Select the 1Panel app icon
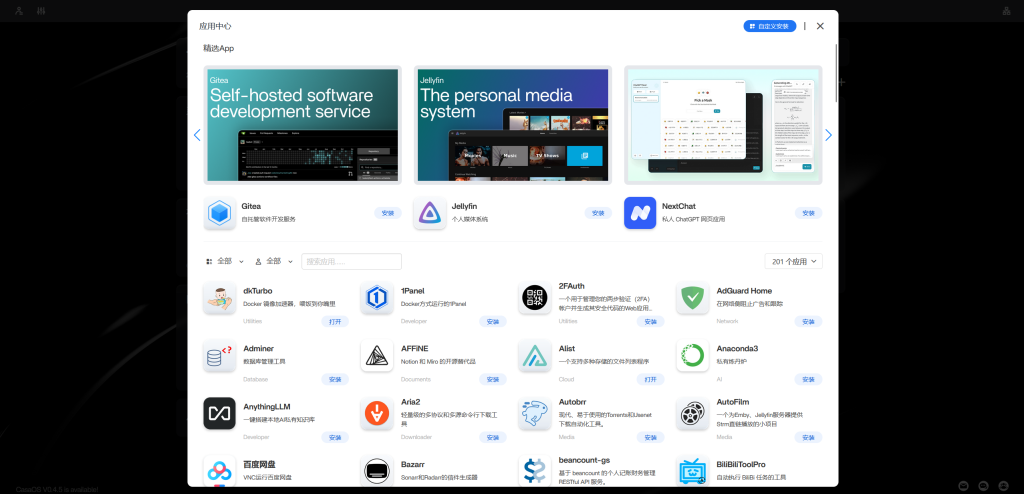The height and width of the screenshot is (494, 1024). [x=377, y=298]
